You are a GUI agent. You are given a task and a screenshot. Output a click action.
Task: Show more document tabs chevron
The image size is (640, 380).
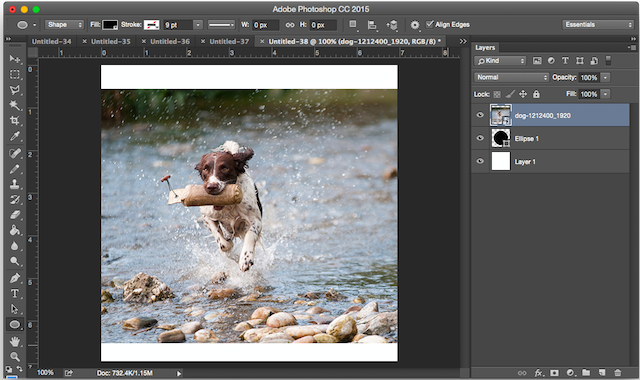tap(462, 41)
